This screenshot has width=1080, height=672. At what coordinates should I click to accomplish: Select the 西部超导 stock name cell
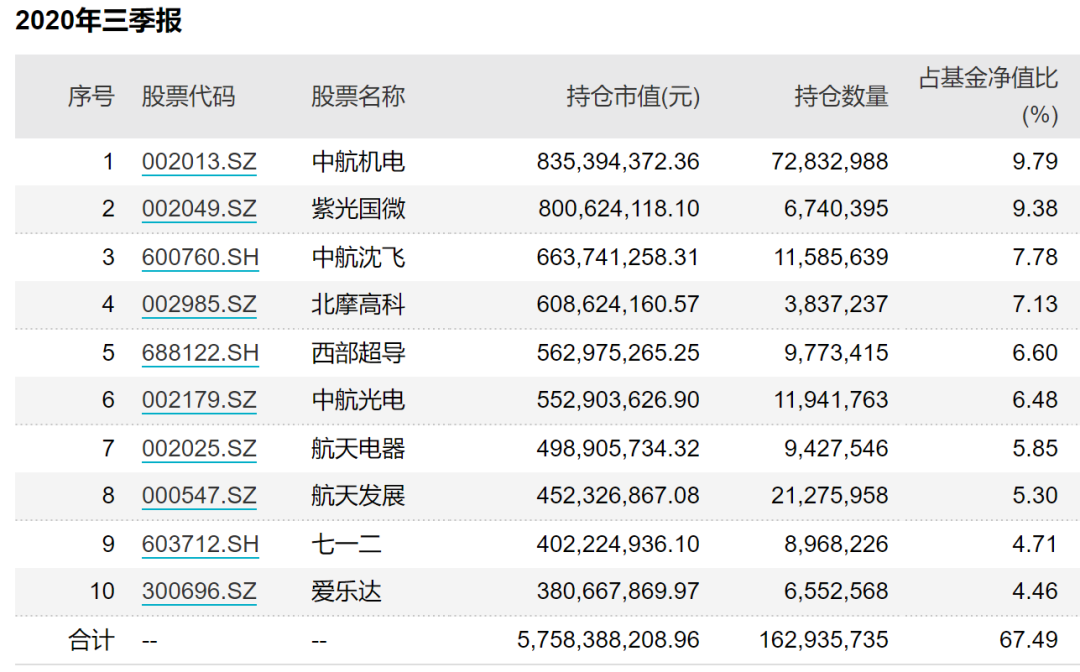tap(358, 353)
